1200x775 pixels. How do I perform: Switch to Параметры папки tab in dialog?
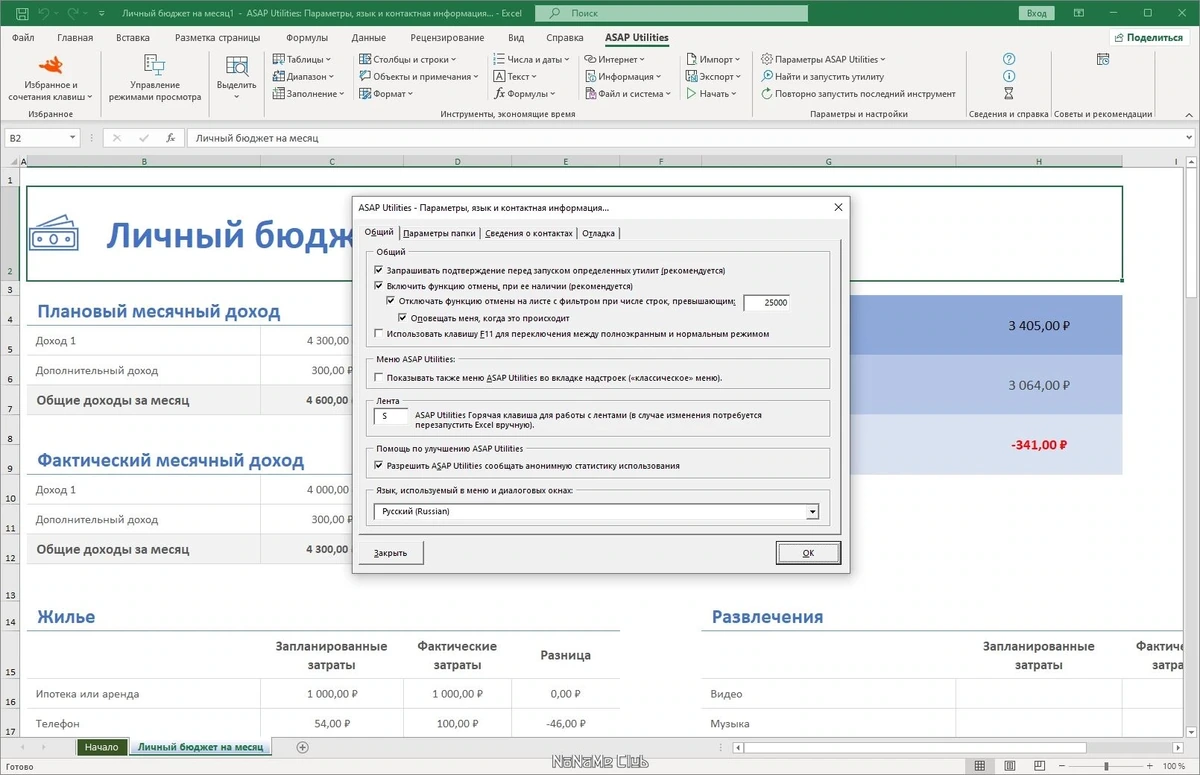440,233
